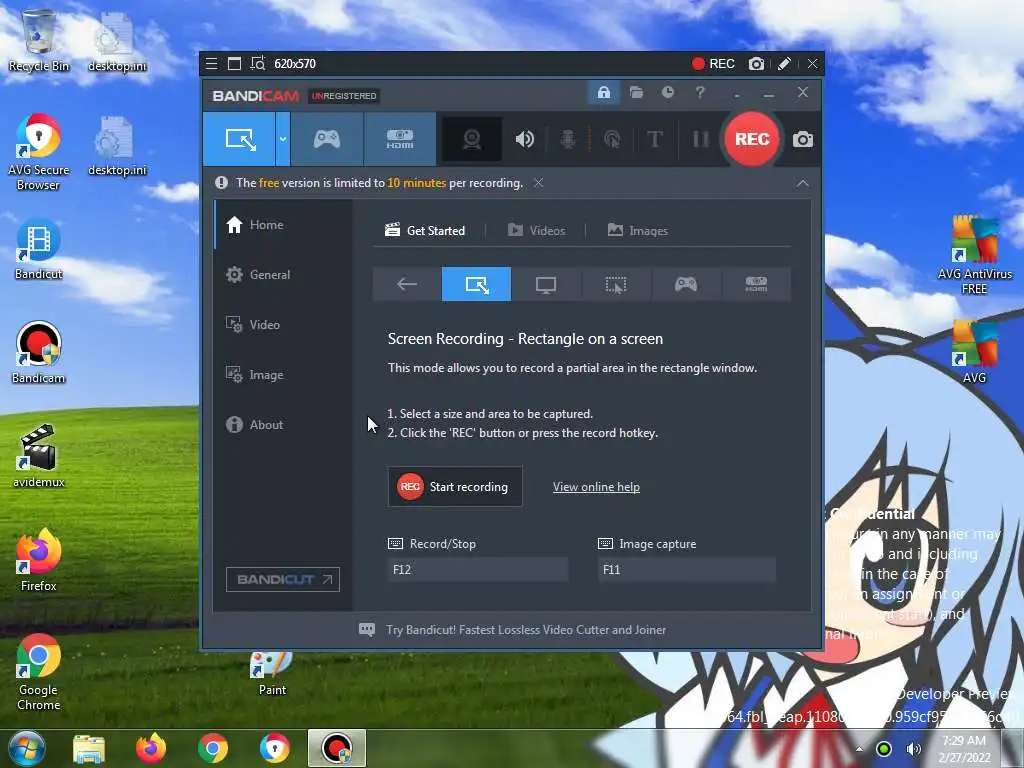Image resolution: width=1024 pixels, height=768 pixels.
Task: Open the BANDICUT link button
Action: tap(283, 579)
